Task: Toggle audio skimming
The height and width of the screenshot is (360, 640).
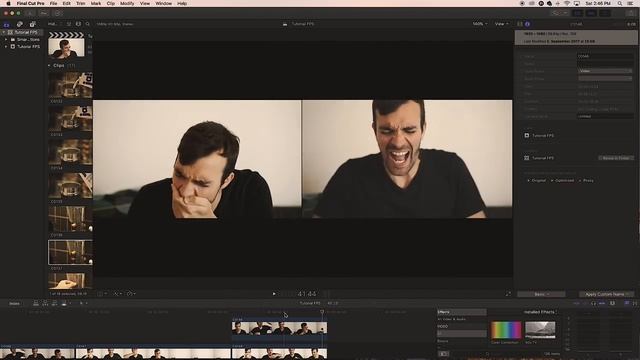Action: point(585,303)
